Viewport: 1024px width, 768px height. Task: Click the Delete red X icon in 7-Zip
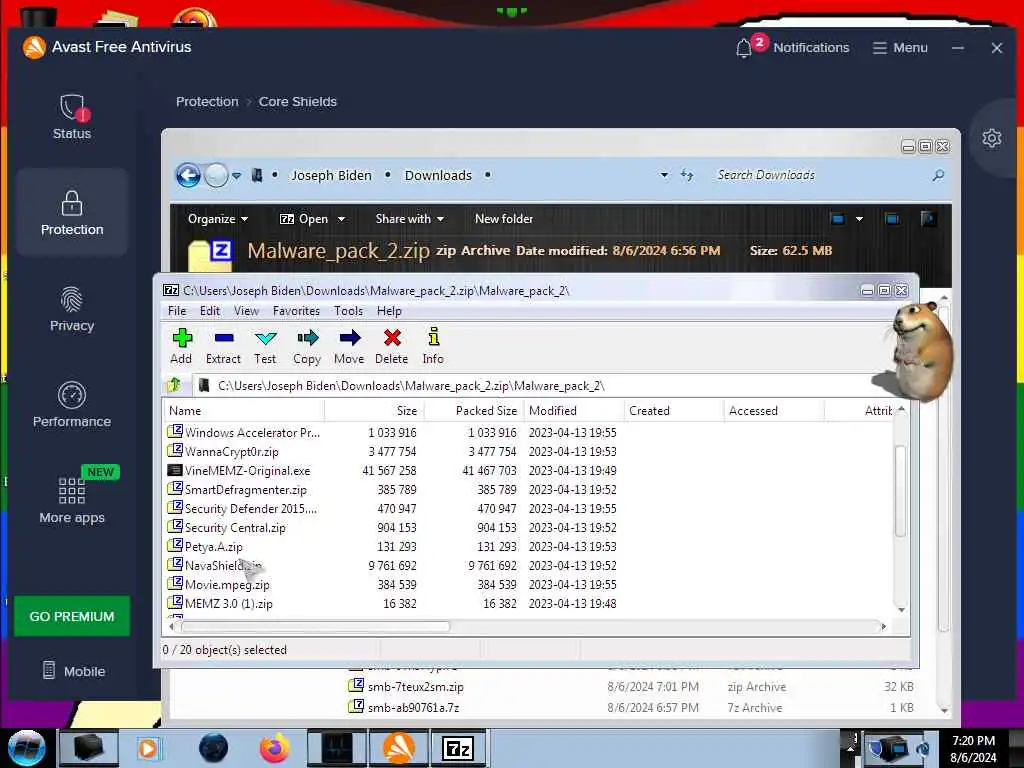[x=392, y=338]
